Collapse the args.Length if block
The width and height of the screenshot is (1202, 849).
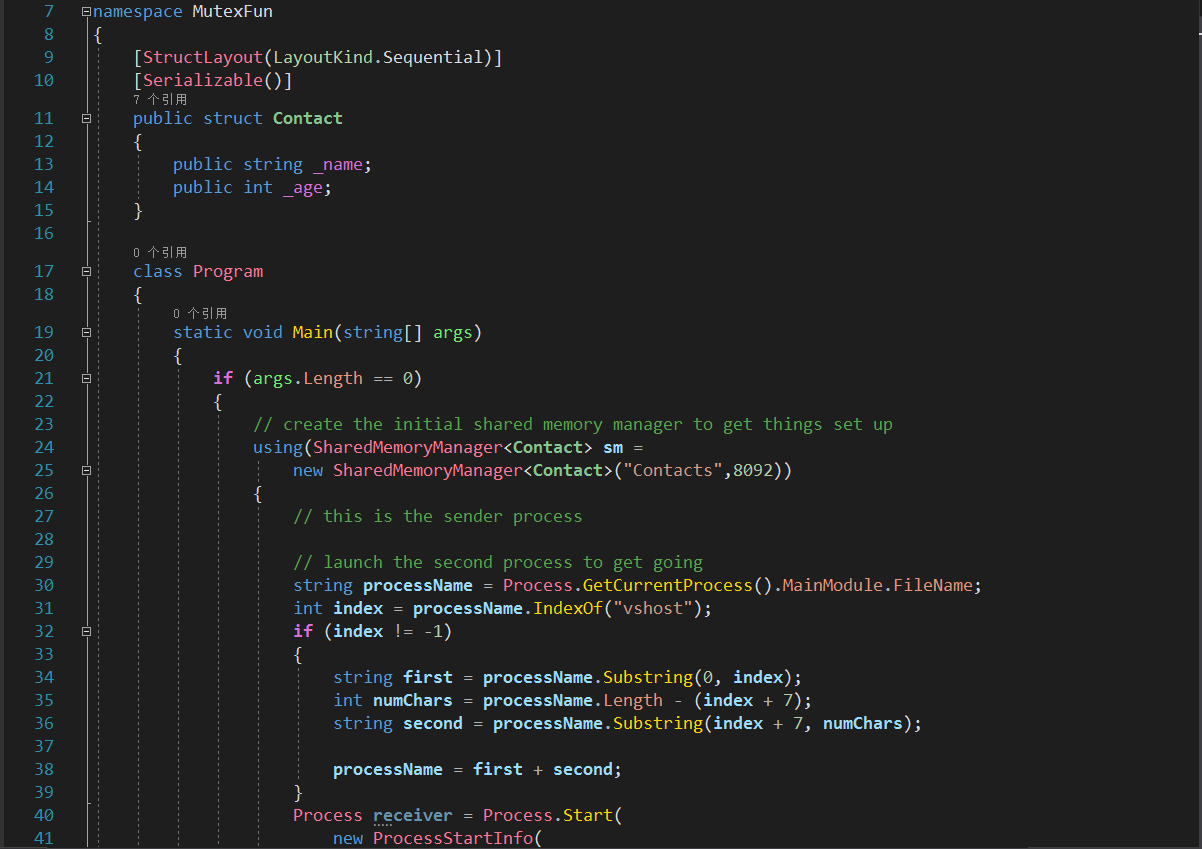coord(86,377)
